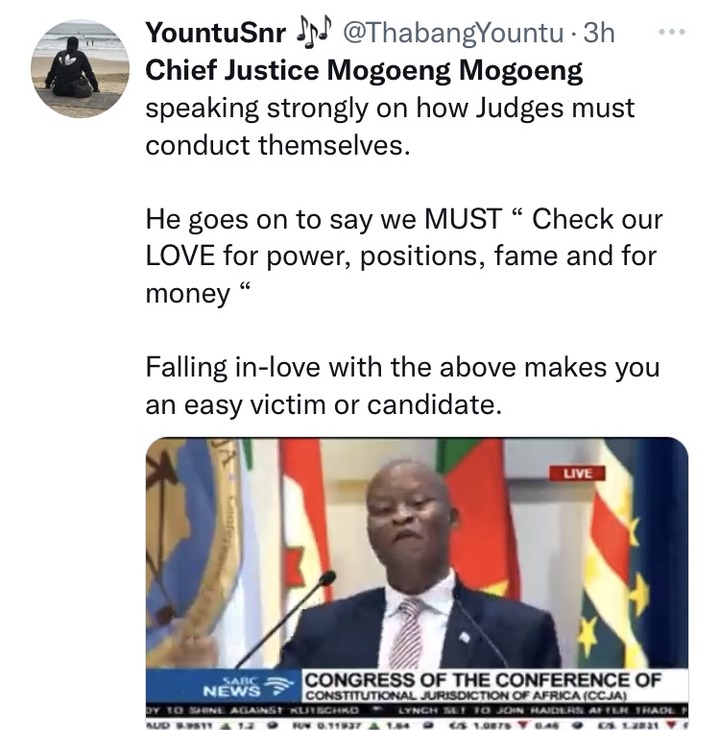The height and width of the screenshot is (730, 720).
Task: Click the YountuSnr display name
Action: click(x=215, y=33)
